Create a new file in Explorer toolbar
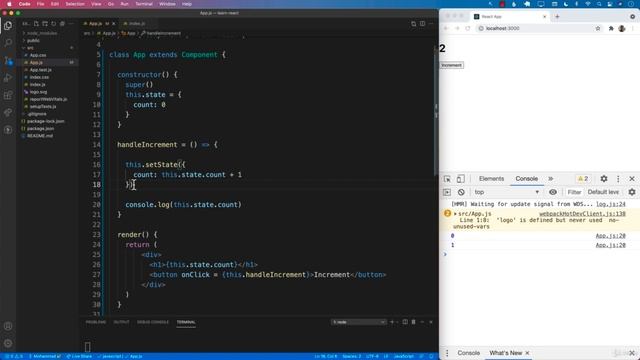 coord(36,24)
